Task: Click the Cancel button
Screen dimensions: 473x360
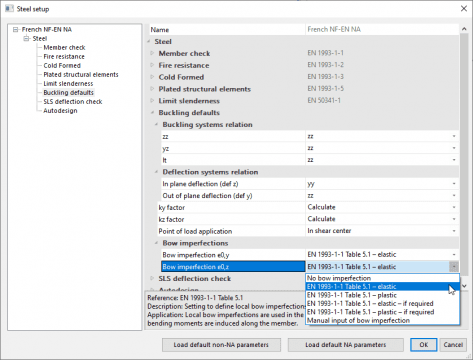Action: pyautogui.click(x=453, y=345)
